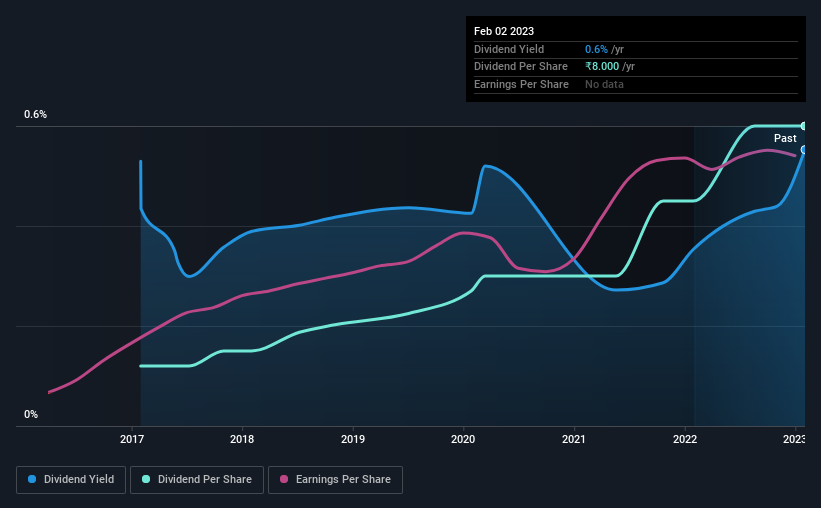Click the blue Dividend Yield legend dot

click(x=32, y=479)
